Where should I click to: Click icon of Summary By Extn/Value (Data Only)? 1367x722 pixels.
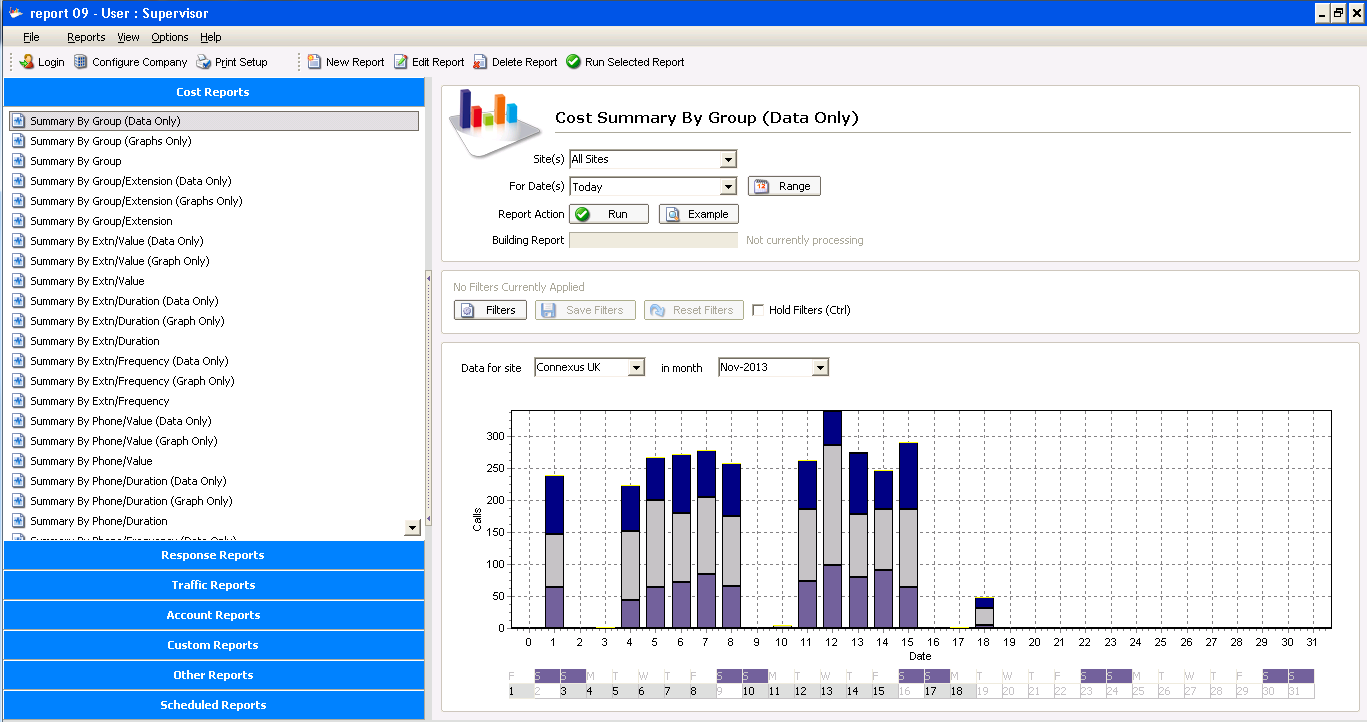tap(18, 241)
